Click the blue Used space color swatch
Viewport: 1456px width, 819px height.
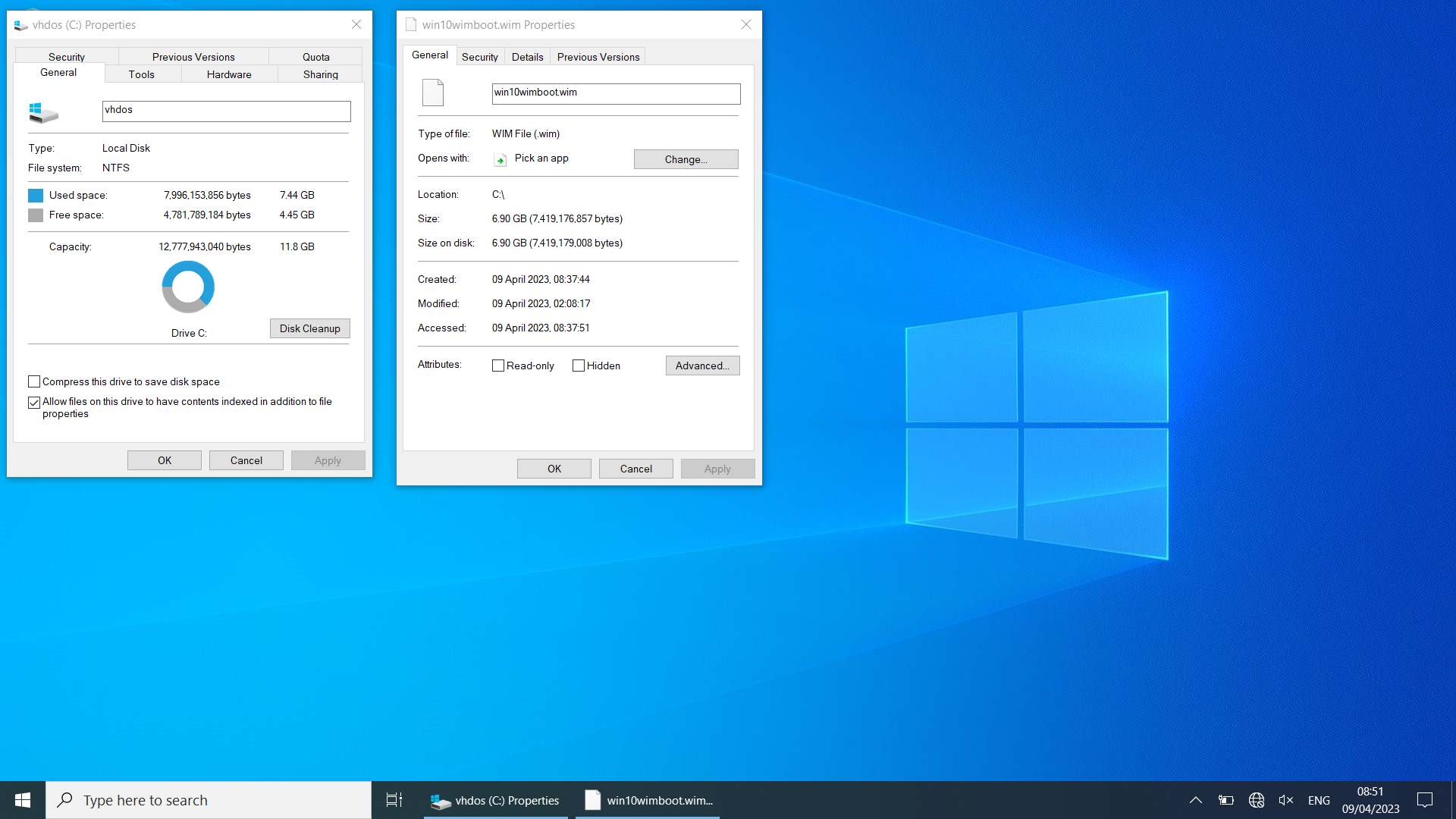pyautogui.click(x=36, y=196)
